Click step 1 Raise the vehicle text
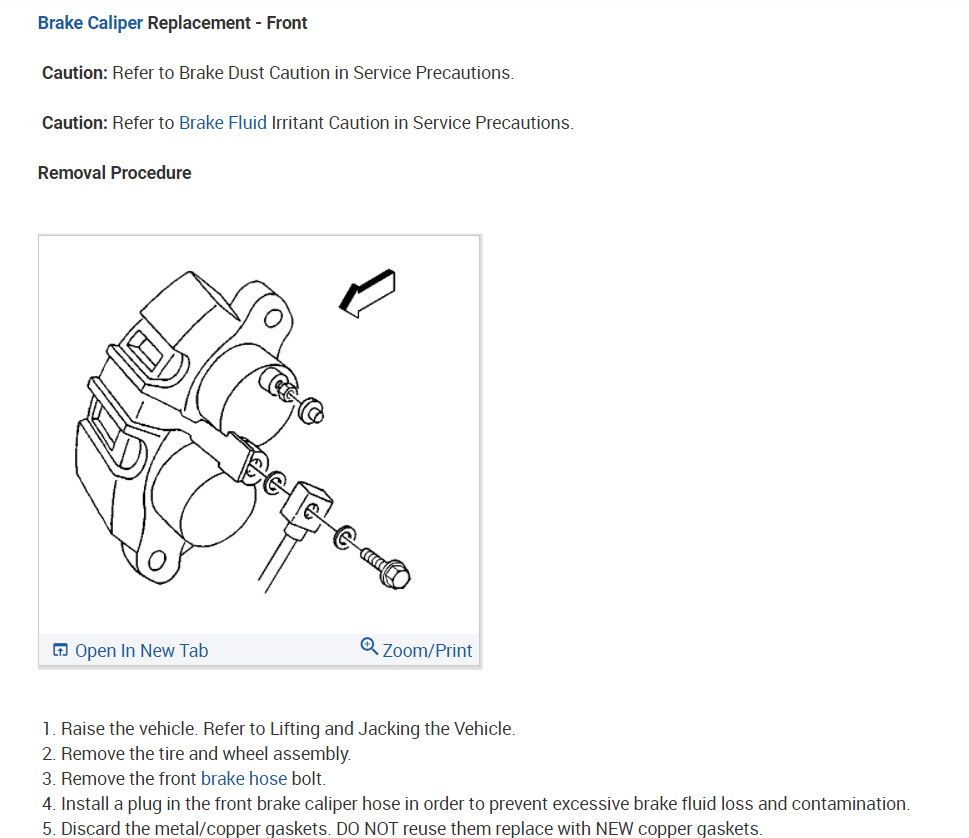The image size is (969, 838). pos(287,729)
